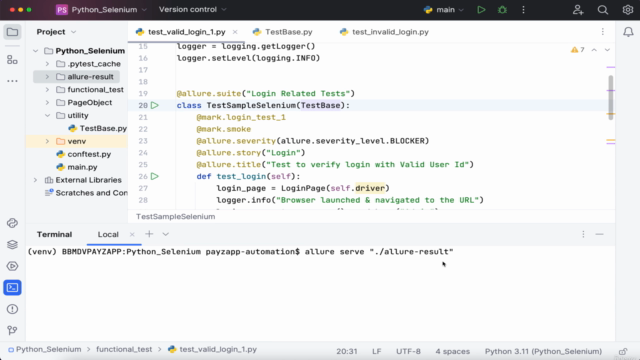Image resolution: width=640 pixels, height=360 pixels.
Task: Select conftest.py in project tree
Action: coord(84,154)
